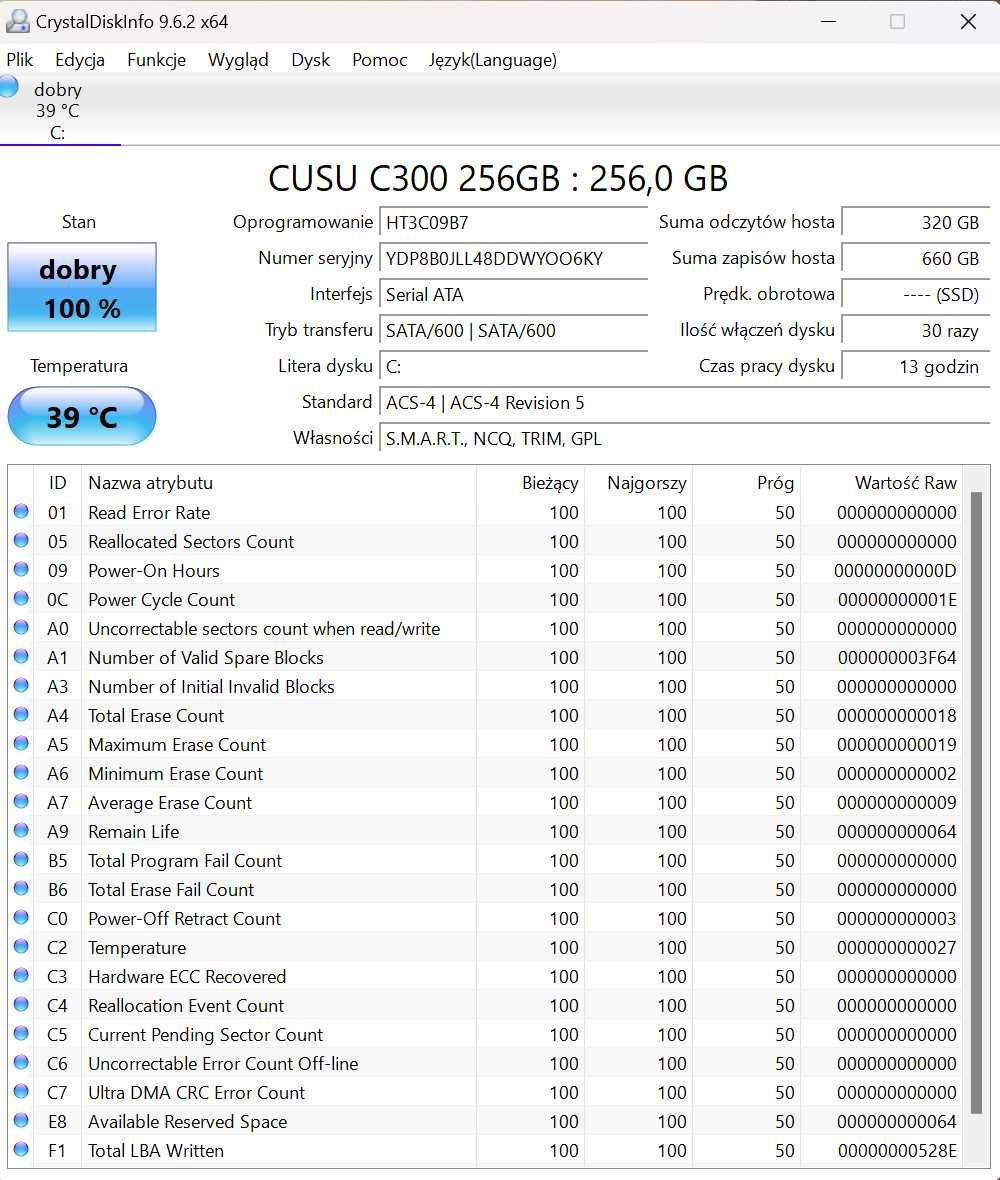Select the dobry 39 °C C: disk tab
The height and width of the screenshot is (1180, 1000).
[x=60, y=110]
